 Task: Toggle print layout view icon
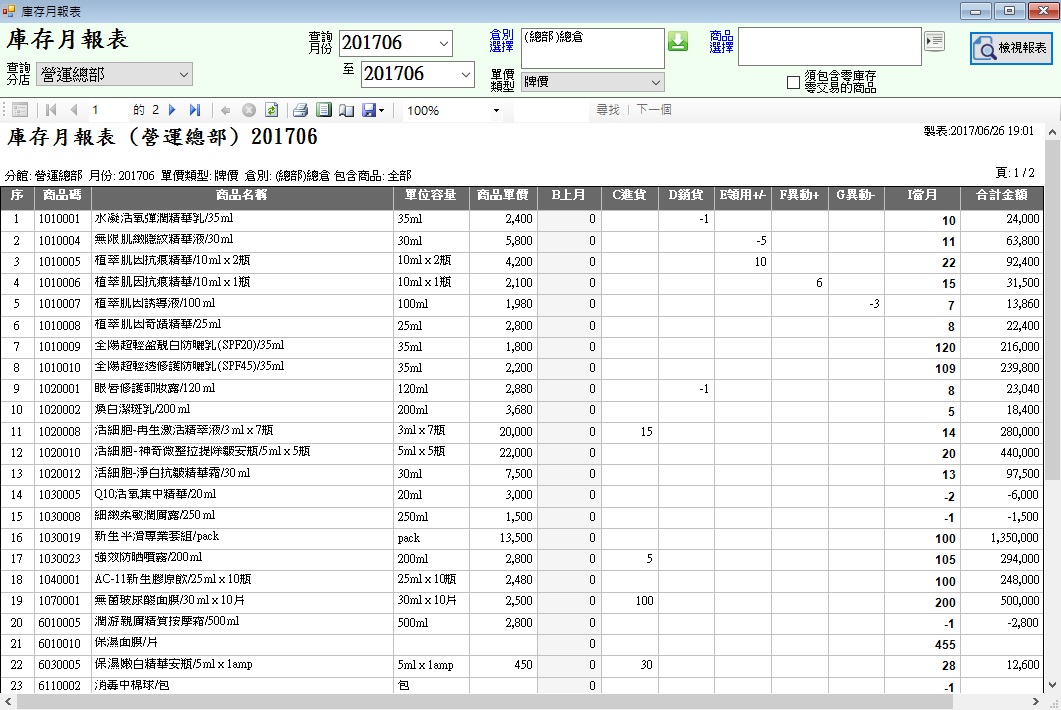point(323,110)
